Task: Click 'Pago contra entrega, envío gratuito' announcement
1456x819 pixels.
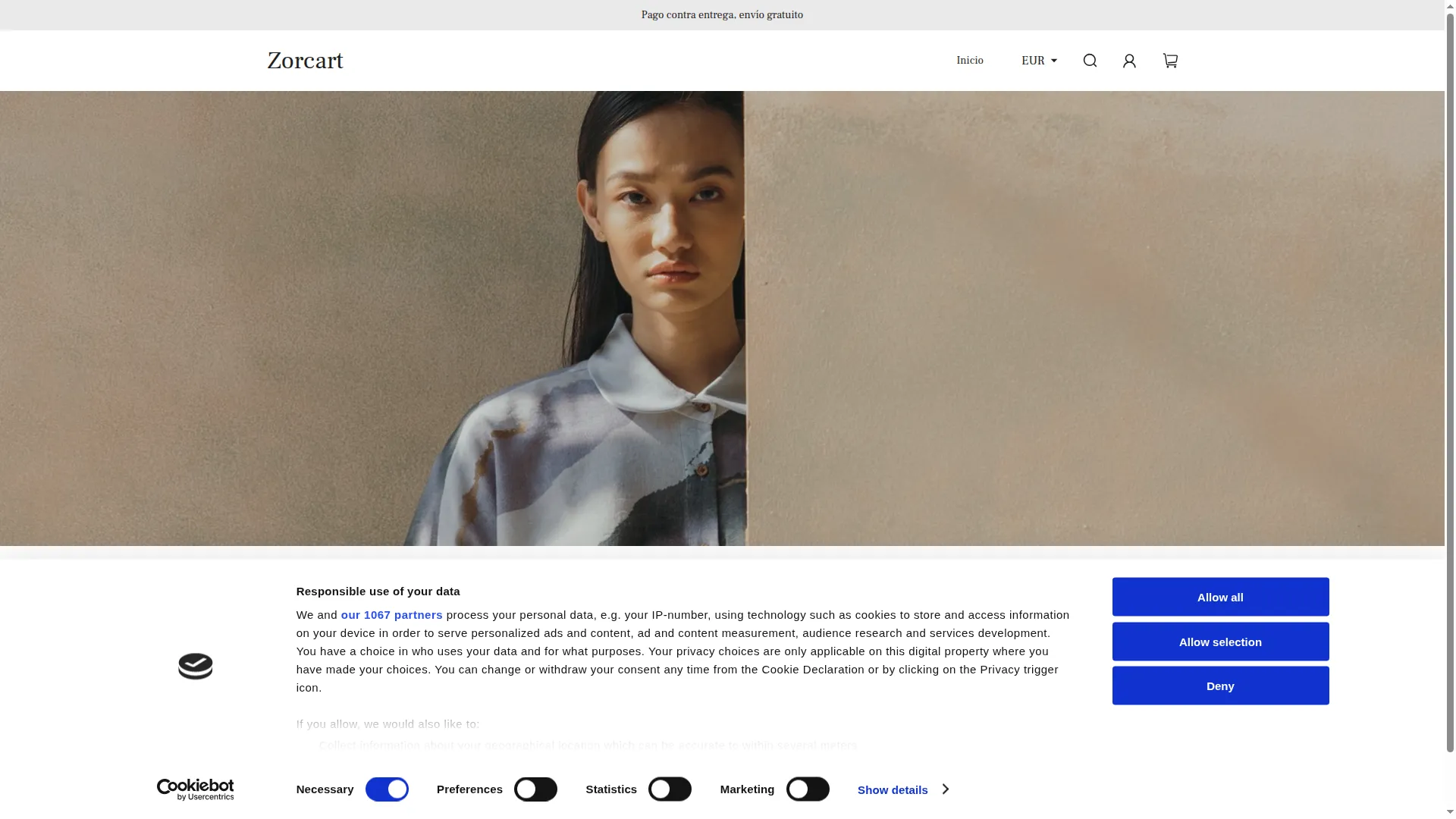Action: [722, 14]
